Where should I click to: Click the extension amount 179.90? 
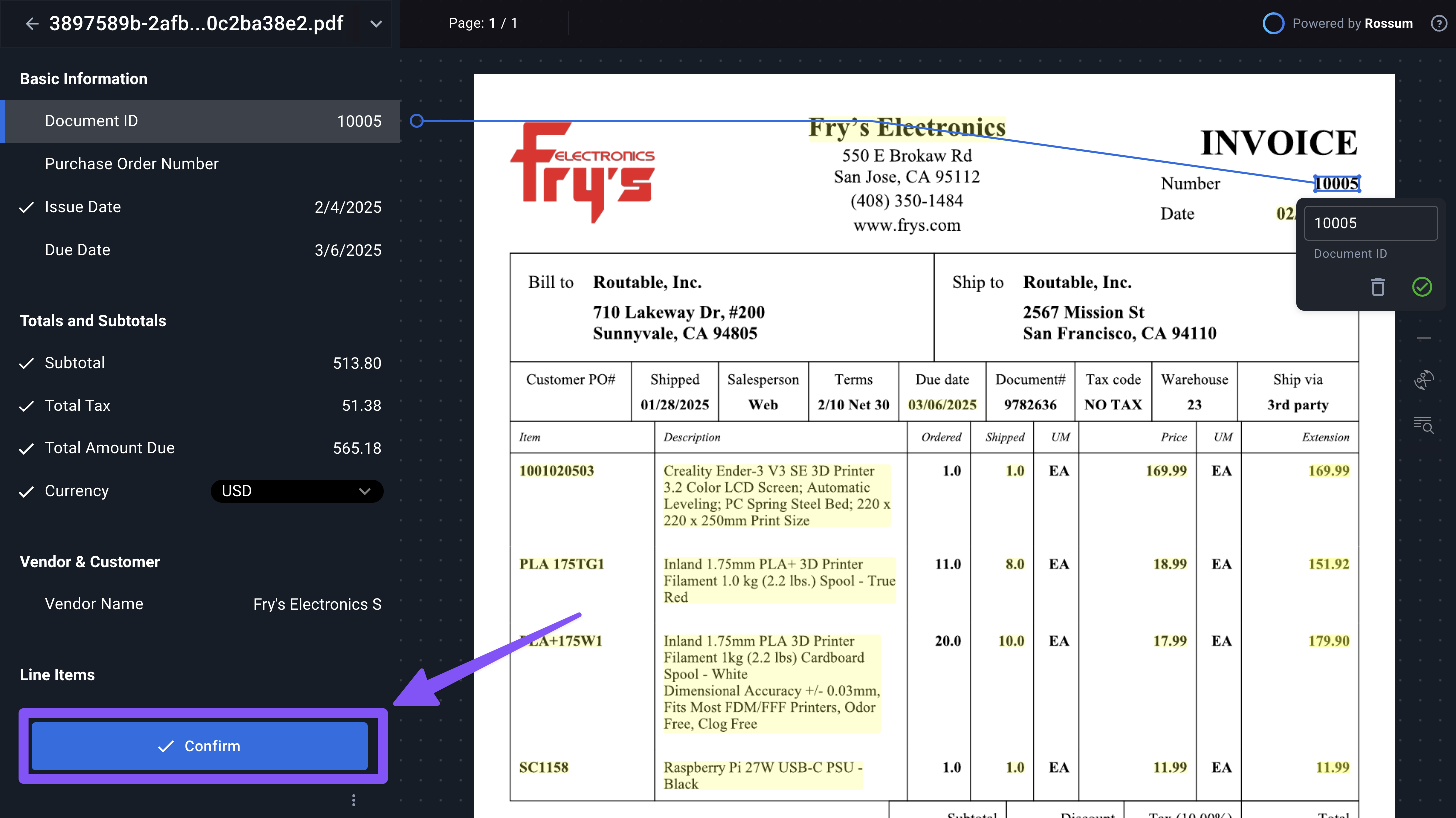1329,641
